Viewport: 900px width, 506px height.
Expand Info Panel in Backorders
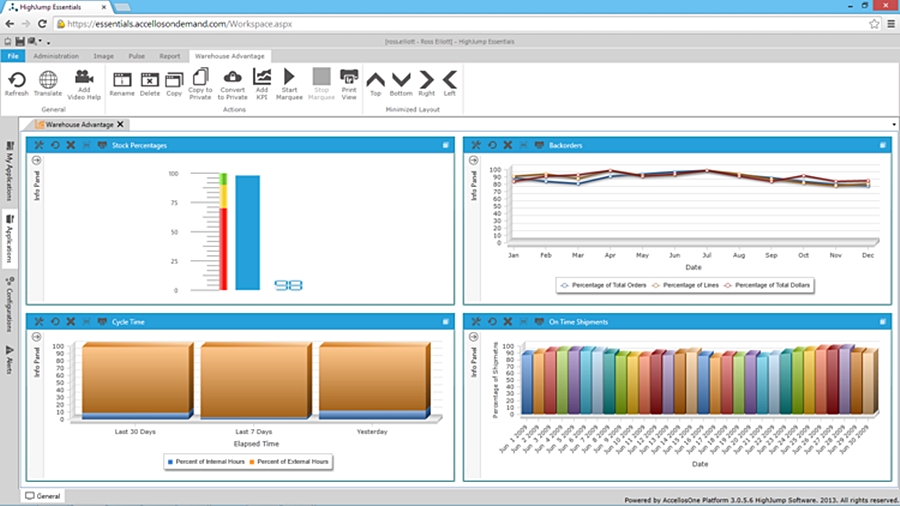(474, 160)
